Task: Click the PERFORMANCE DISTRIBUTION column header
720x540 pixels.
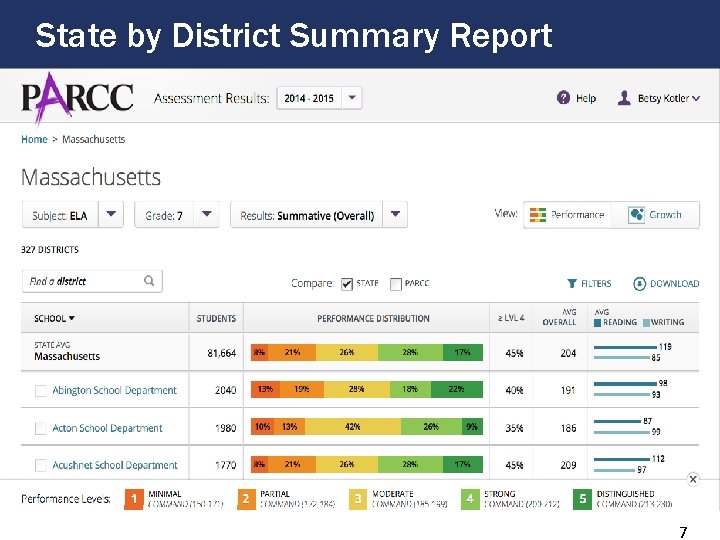Action: [x=373, y=318]
